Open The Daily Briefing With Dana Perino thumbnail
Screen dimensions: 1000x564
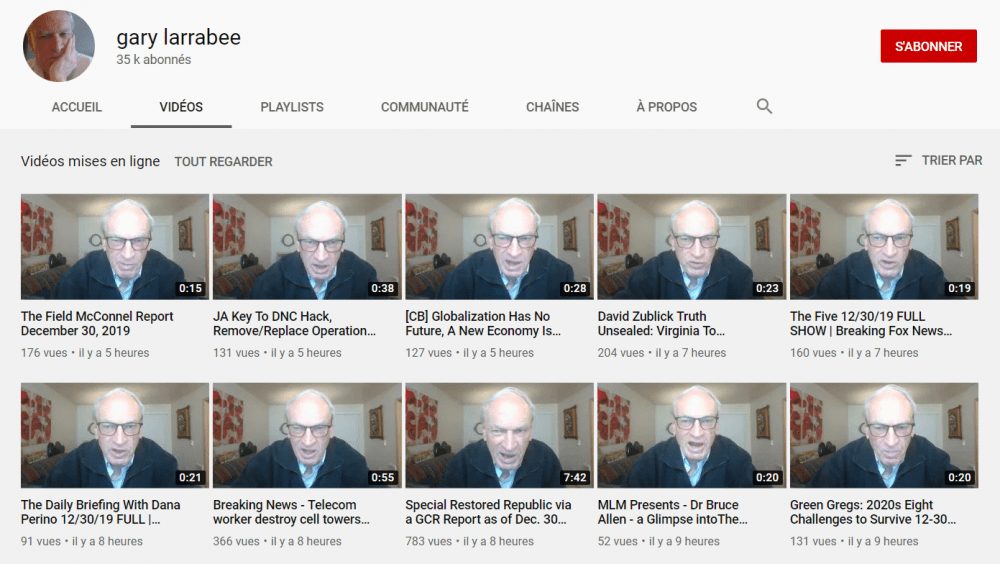pos(115,436)
